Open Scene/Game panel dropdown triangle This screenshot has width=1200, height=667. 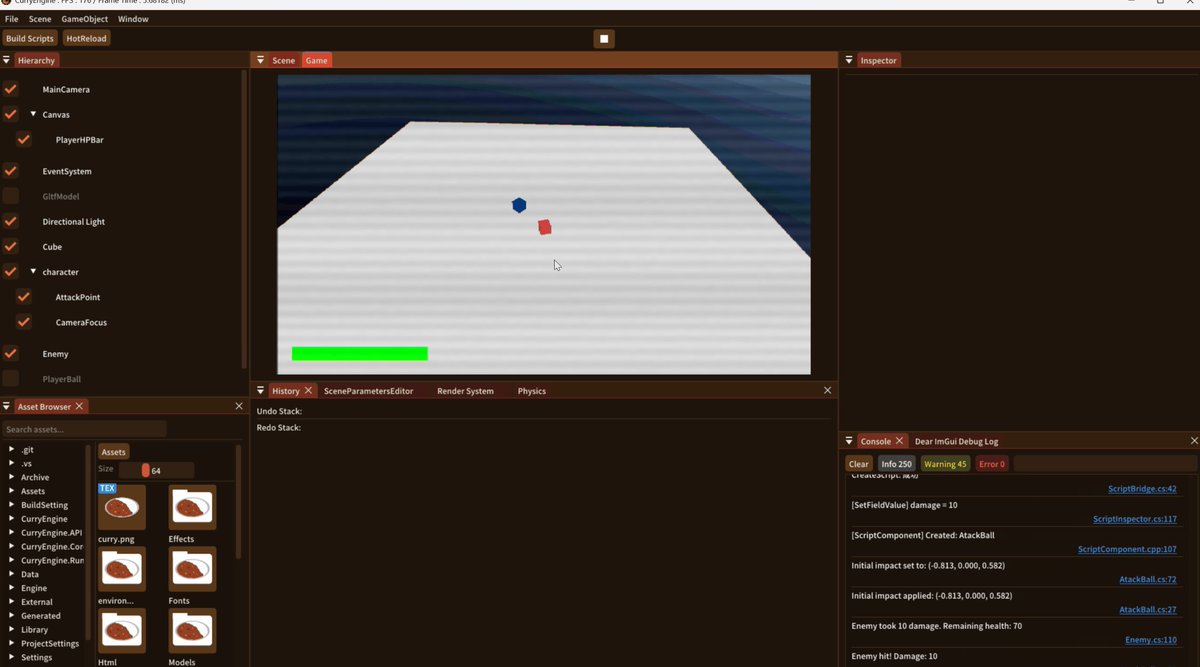[x=260, y=60]
